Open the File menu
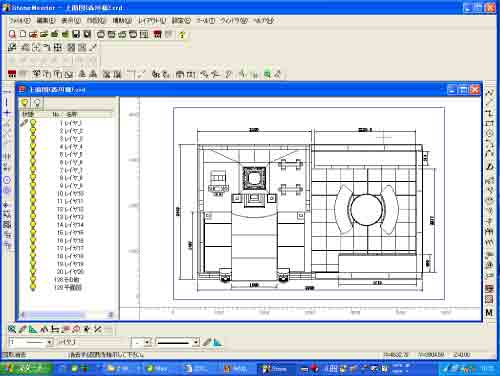Image resolution: width=500 pixels, height=376 pixels. coord(20,21)
